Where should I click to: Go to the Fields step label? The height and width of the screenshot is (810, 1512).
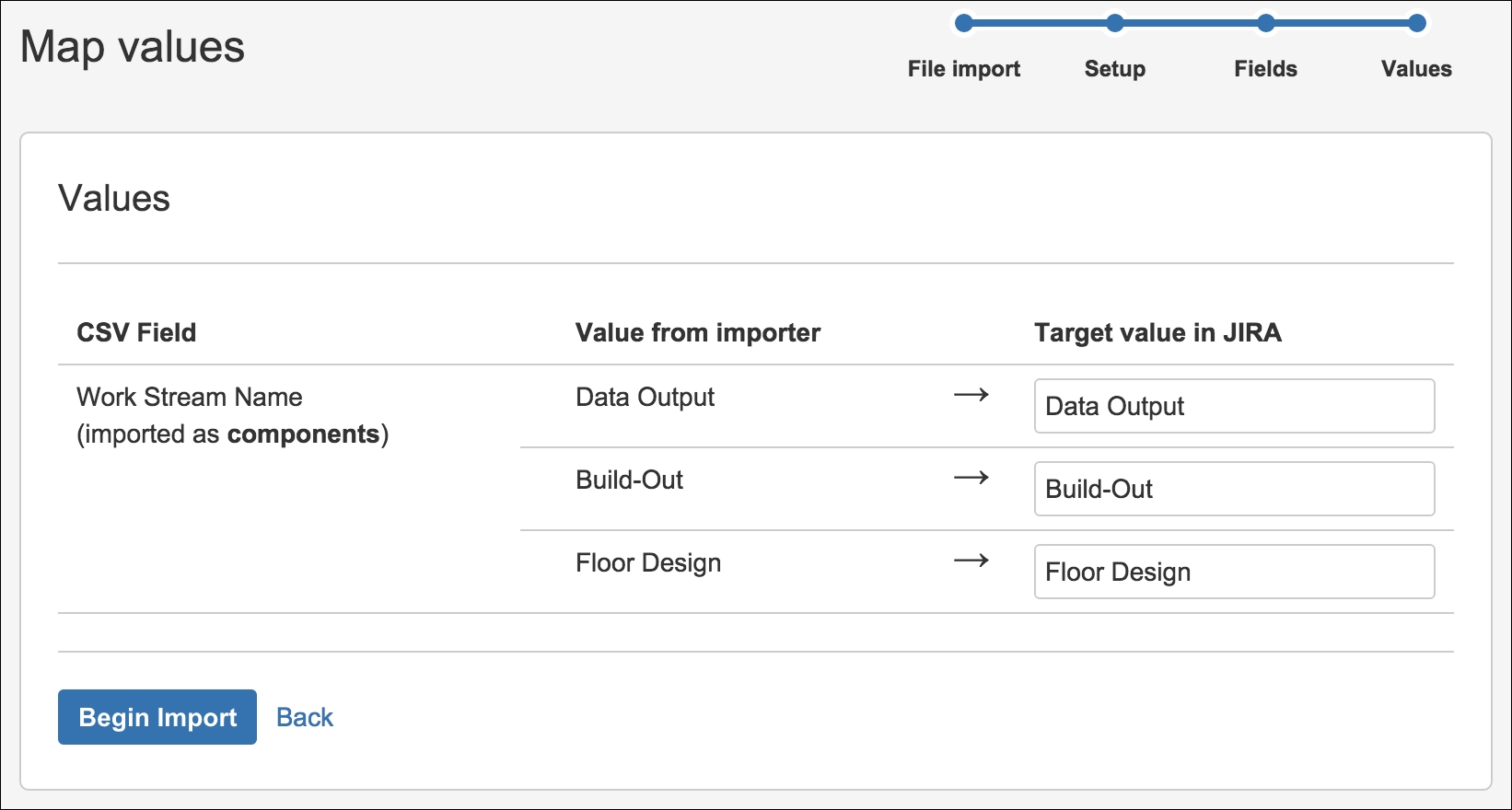[1266, 69]
